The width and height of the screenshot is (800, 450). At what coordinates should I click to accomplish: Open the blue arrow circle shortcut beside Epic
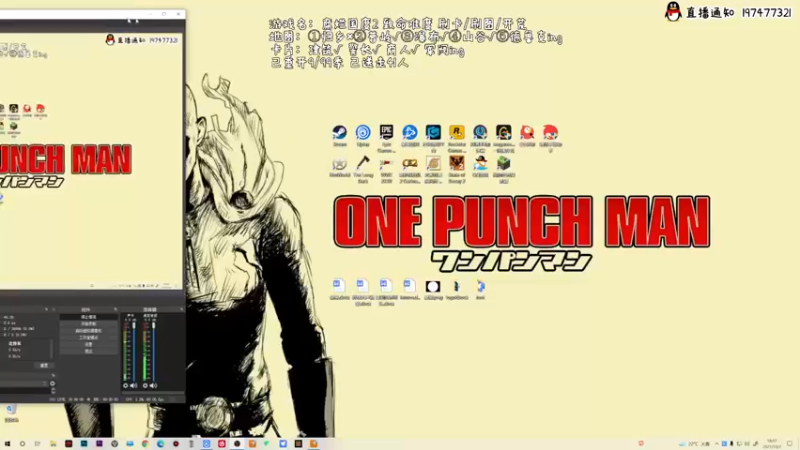coord(410,136)
